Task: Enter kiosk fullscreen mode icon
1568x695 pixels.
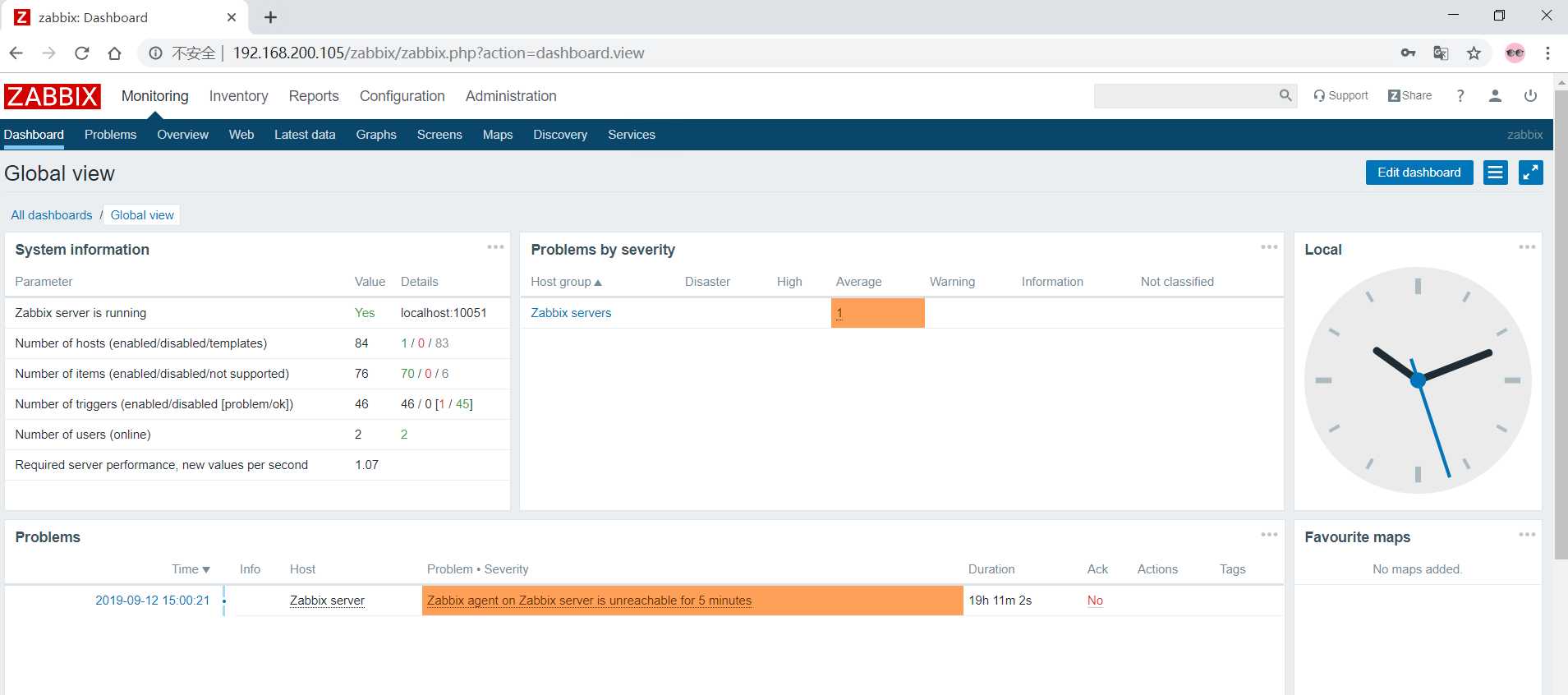Action: pyautogui.click(x=1531, y=173)
